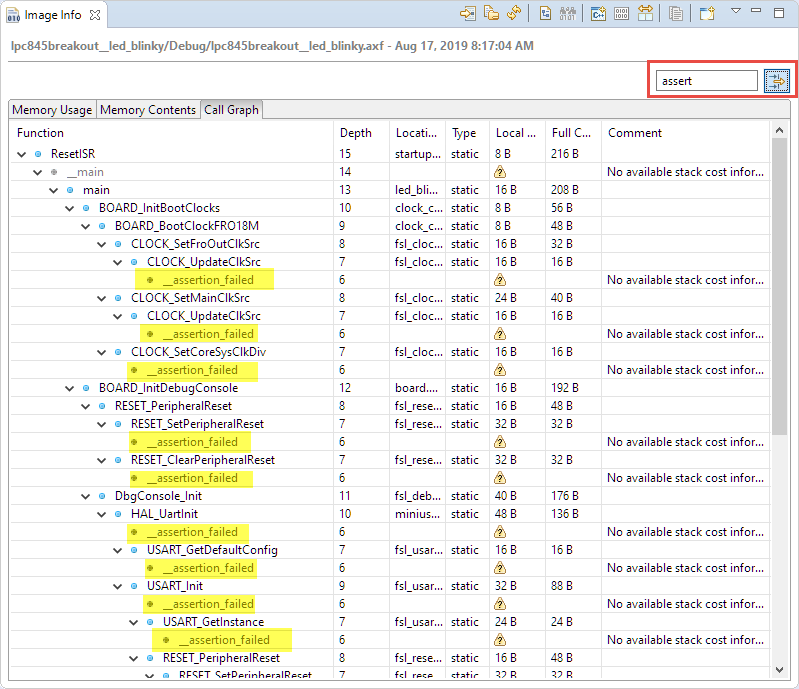
Task: Click the binary 1010 toolbar icon
Action: (622, 13)
